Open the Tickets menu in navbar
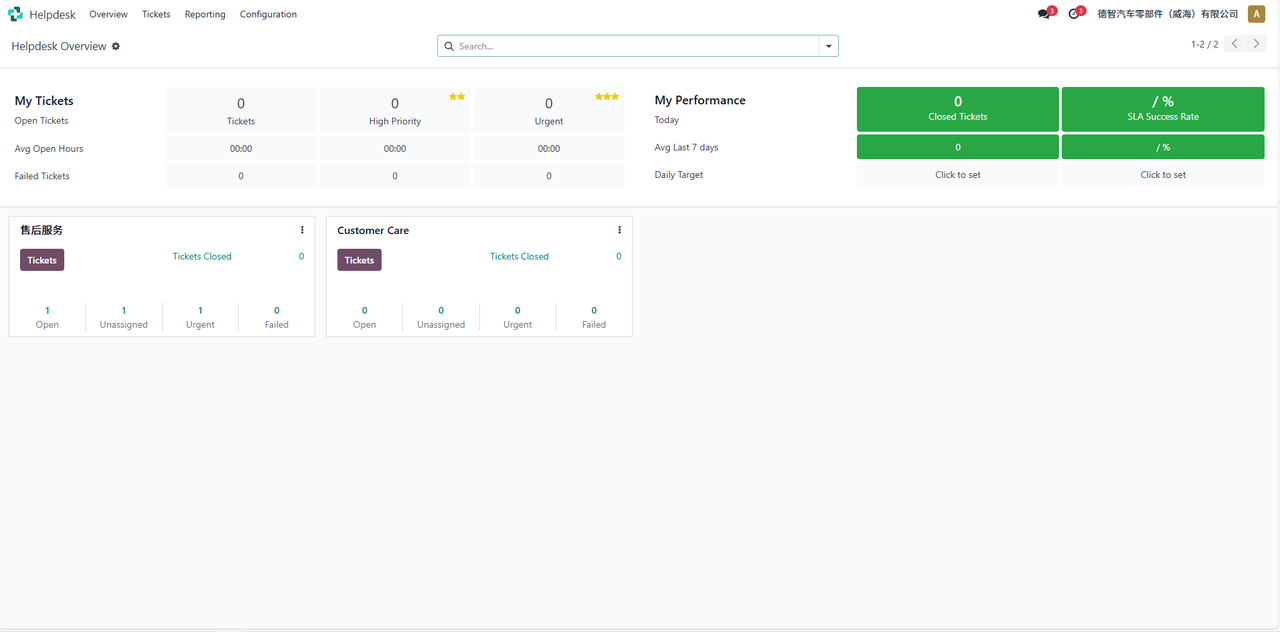The width and height of the screenshot is (1280, 632). coord(156,14)
